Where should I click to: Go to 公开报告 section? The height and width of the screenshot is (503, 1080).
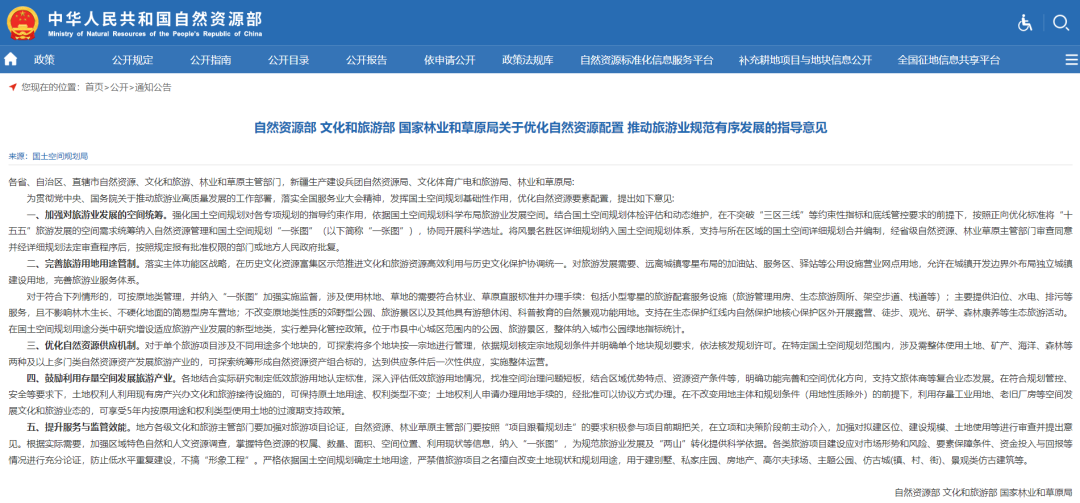coord(366,60)
